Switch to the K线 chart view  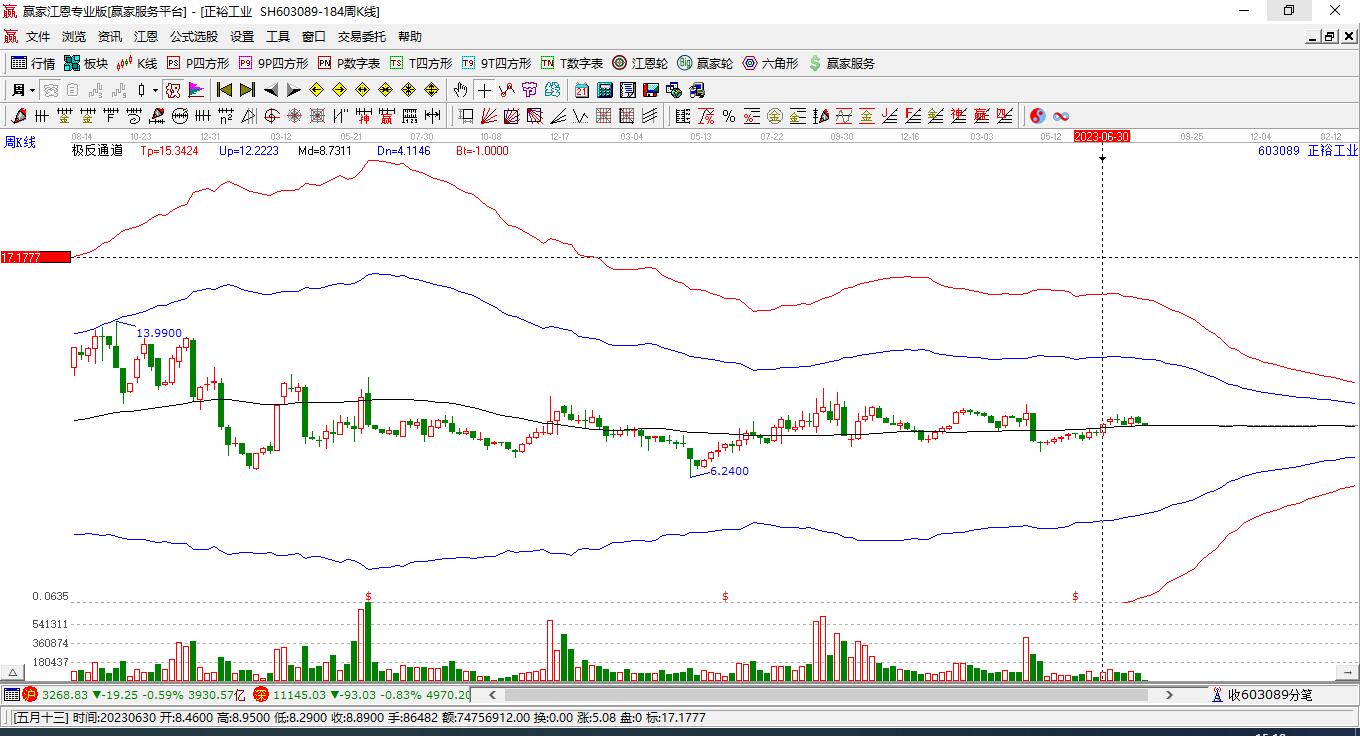(x=137, y=63)
